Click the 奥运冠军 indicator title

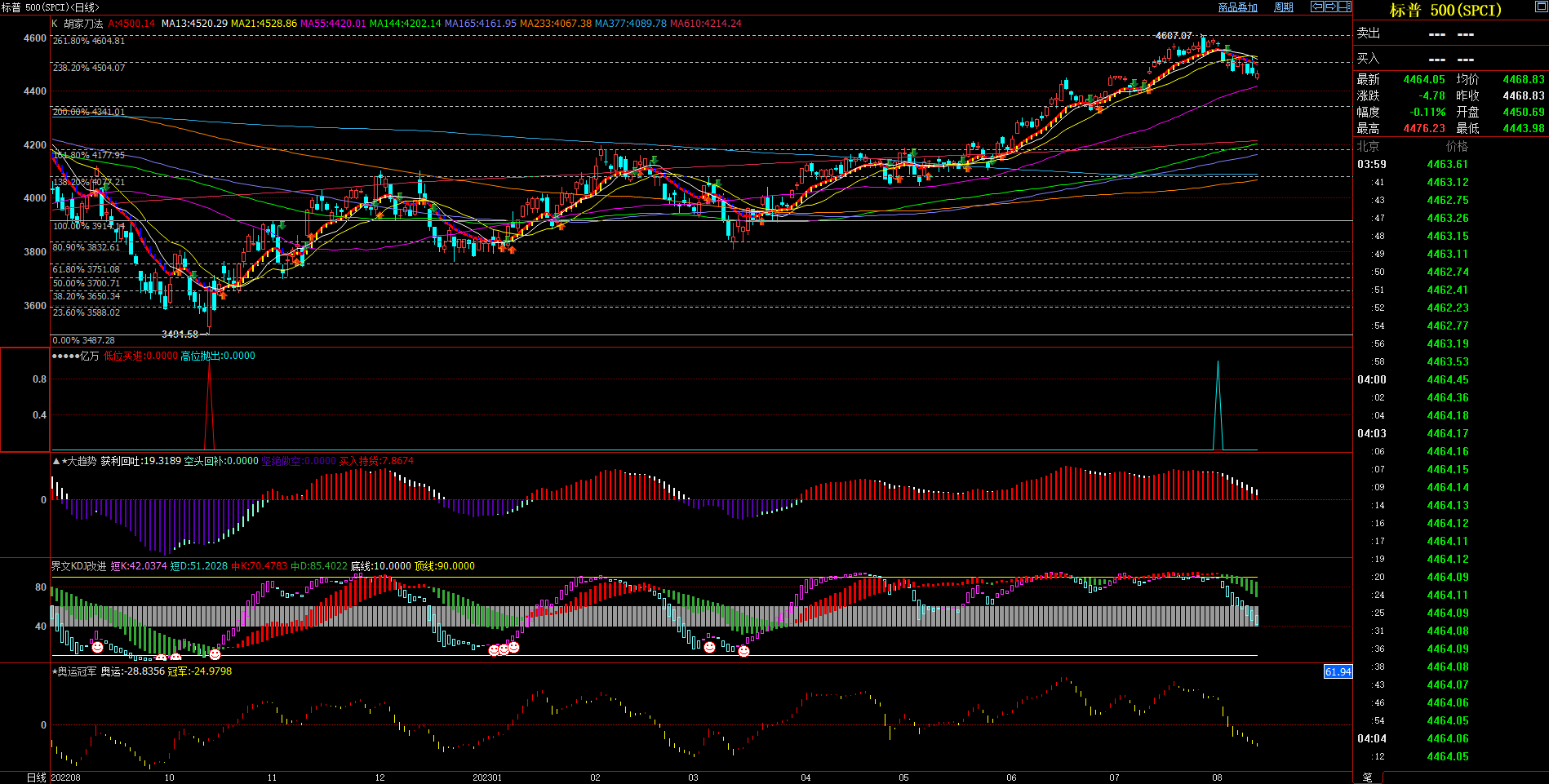pyautogui.click(x=77, y=671)
